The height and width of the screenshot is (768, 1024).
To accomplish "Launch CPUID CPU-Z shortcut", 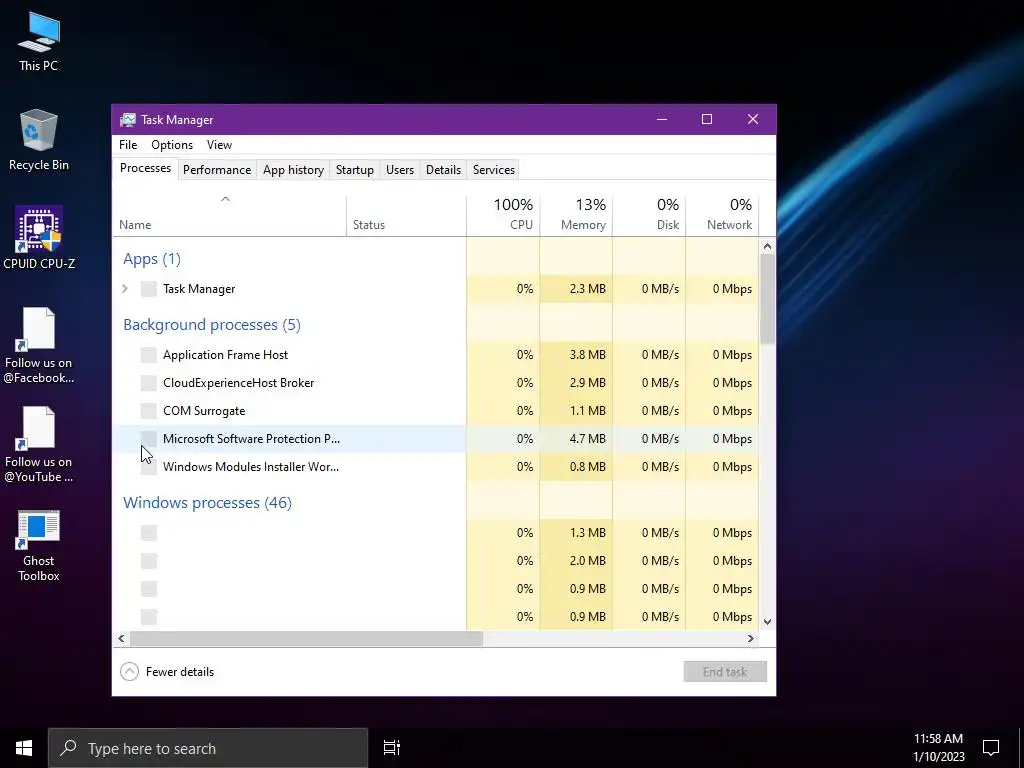I will click(x=39, y=238).
